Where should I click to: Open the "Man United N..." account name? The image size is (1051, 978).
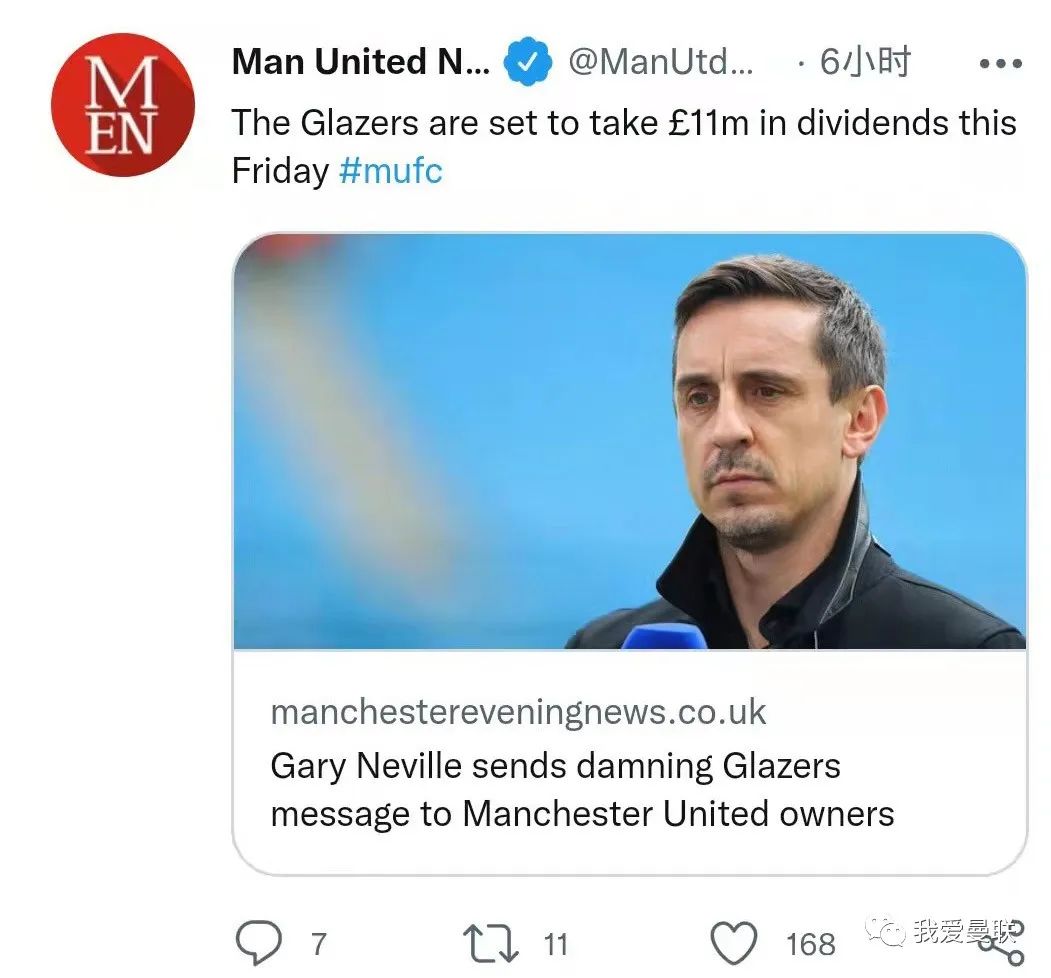click(361, 63)
